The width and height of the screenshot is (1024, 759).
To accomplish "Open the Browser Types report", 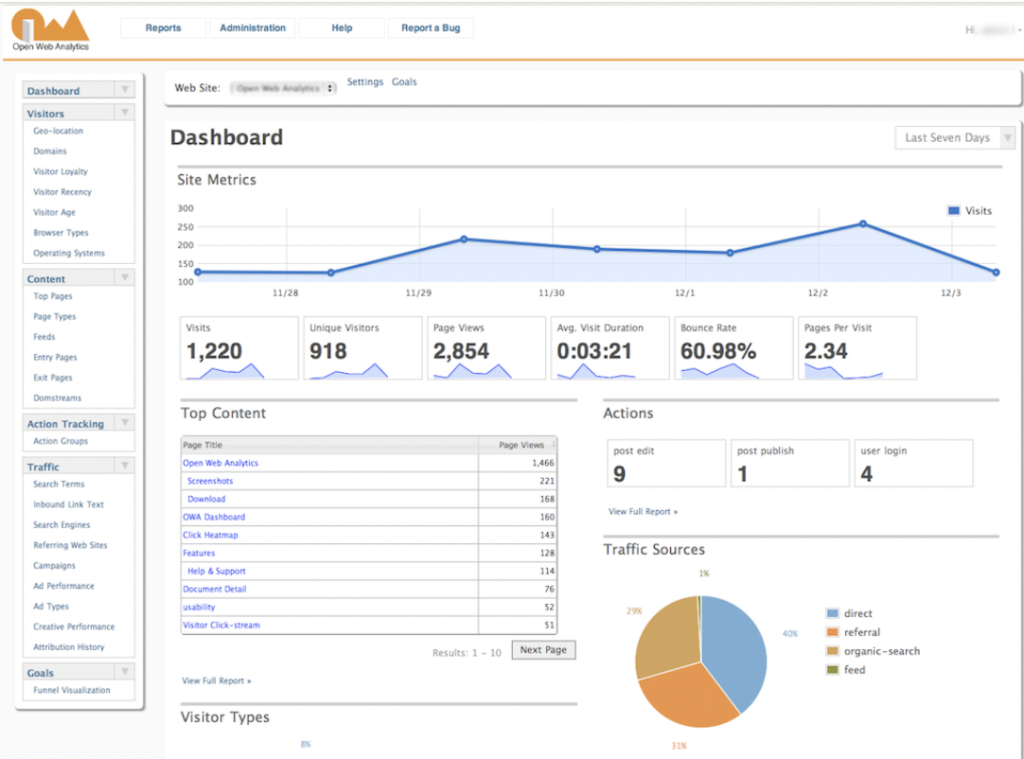I will click(61, 232).
